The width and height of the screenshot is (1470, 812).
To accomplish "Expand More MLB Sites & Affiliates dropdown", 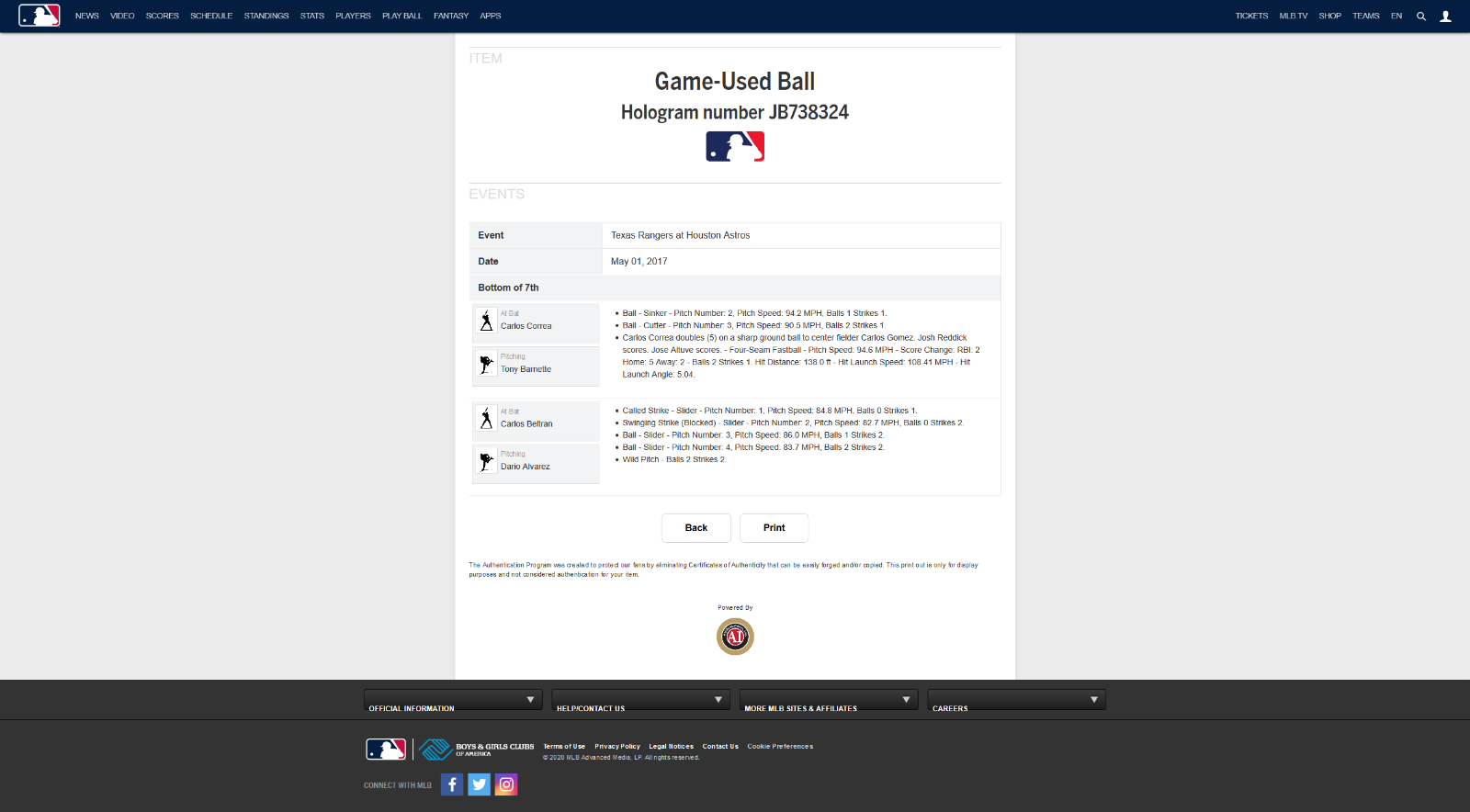I will click(x=829, y=700).
